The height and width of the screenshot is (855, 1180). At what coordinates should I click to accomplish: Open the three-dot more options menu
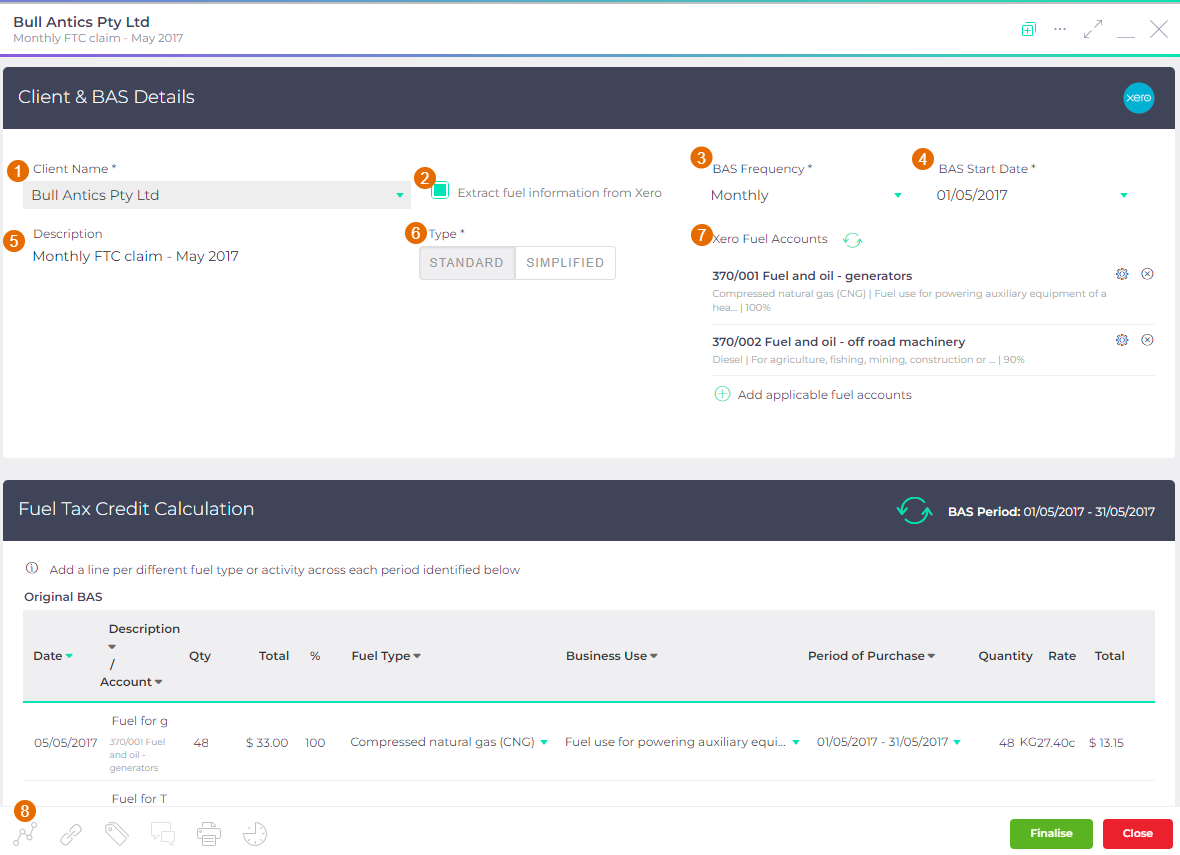[x=1060, y=29]
